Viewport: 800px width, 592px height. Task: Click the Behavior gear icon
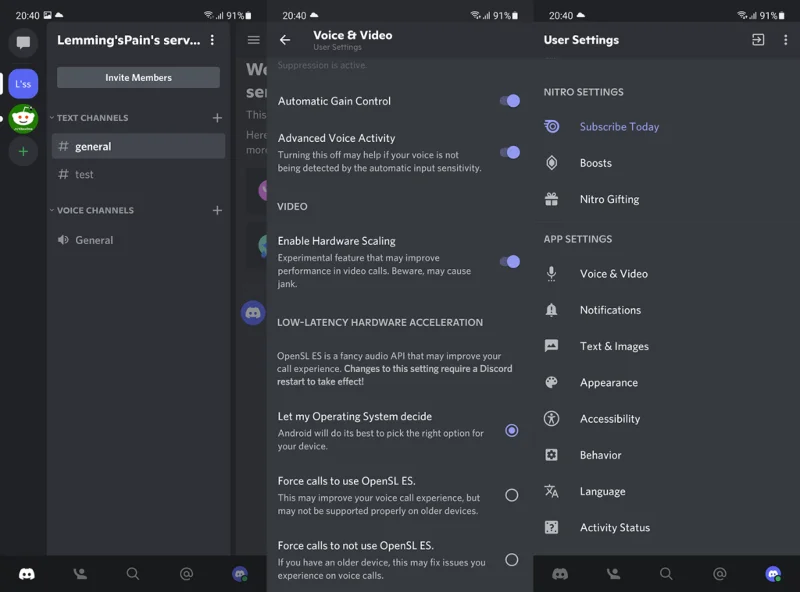tap(552, 455)
